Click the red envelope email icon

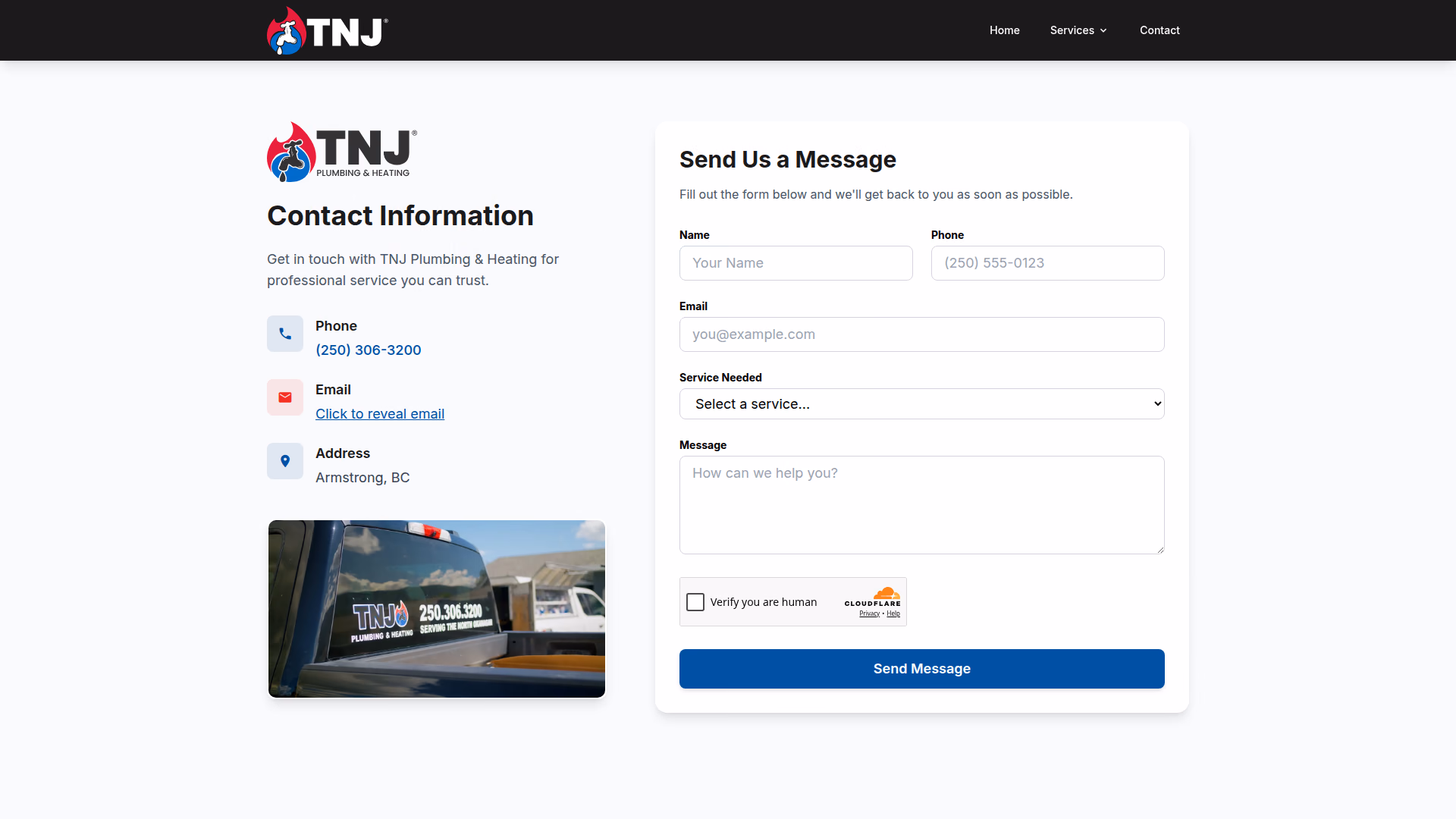[285, 397]
